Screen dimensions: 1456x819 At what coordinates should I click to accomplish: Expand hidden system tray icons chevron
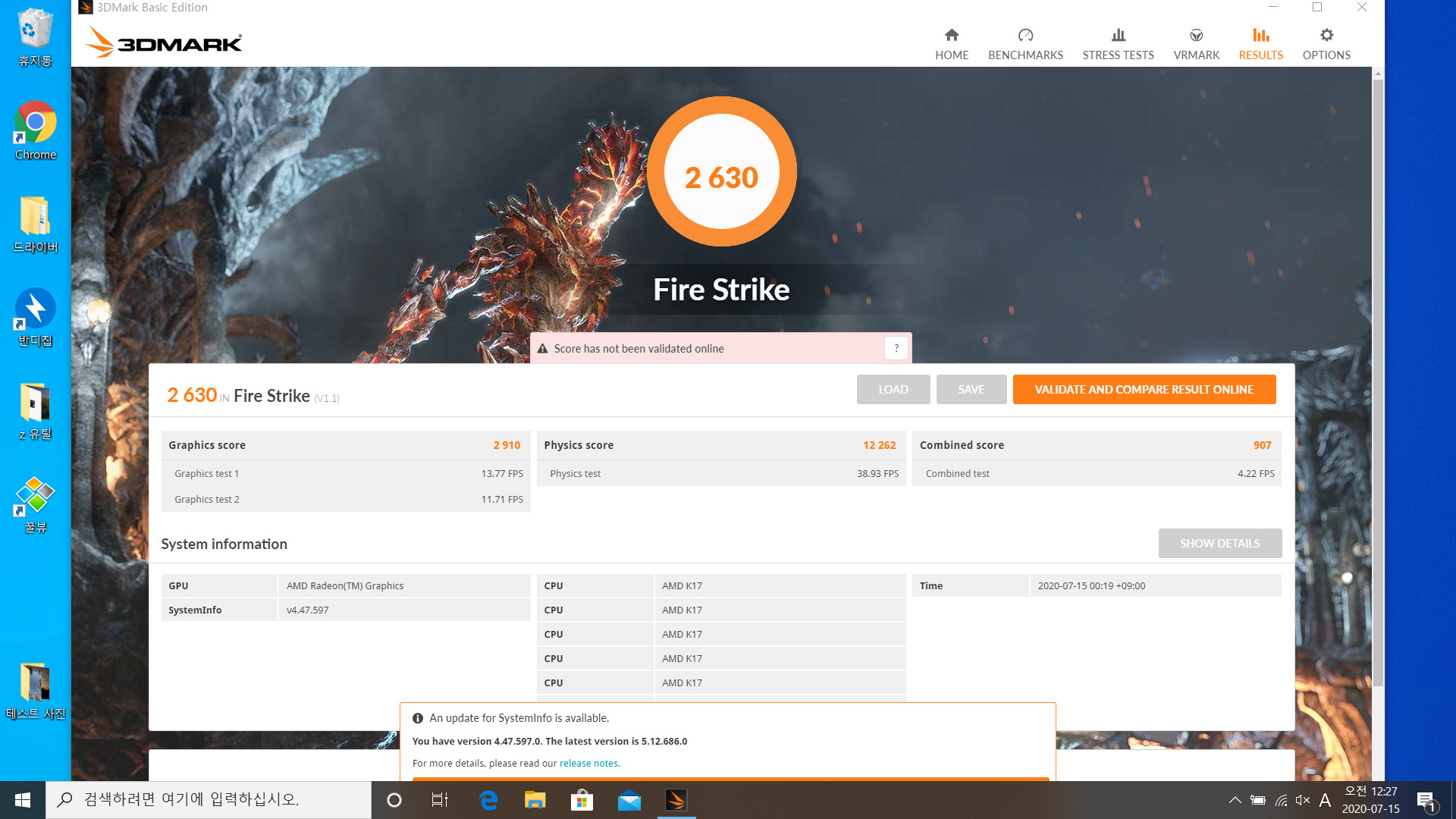tap(1235, 800)
